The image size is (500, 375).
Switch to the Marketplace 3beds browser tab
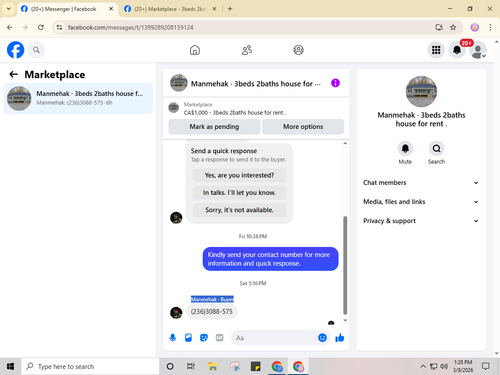pyautogui.click(x=170, y=9)
